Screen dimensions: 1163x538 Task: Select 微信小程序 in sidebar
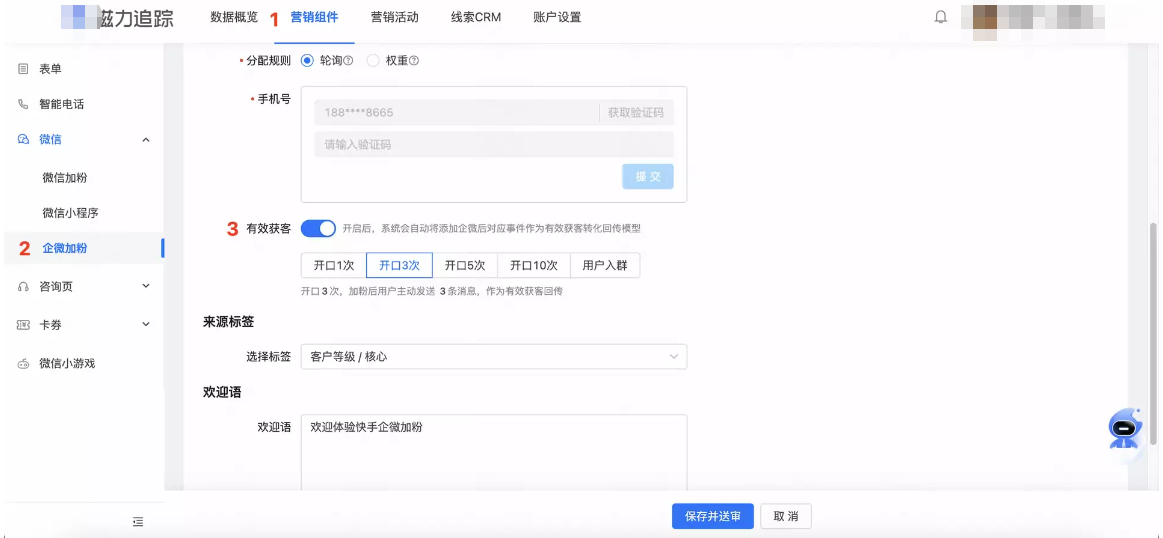click(70, 213)
